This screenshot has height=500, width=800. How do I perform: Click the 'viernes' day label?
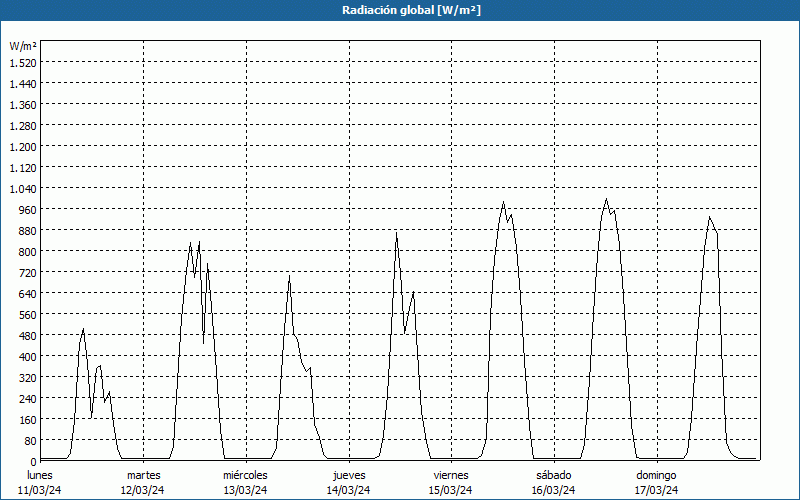click(451, 475)
